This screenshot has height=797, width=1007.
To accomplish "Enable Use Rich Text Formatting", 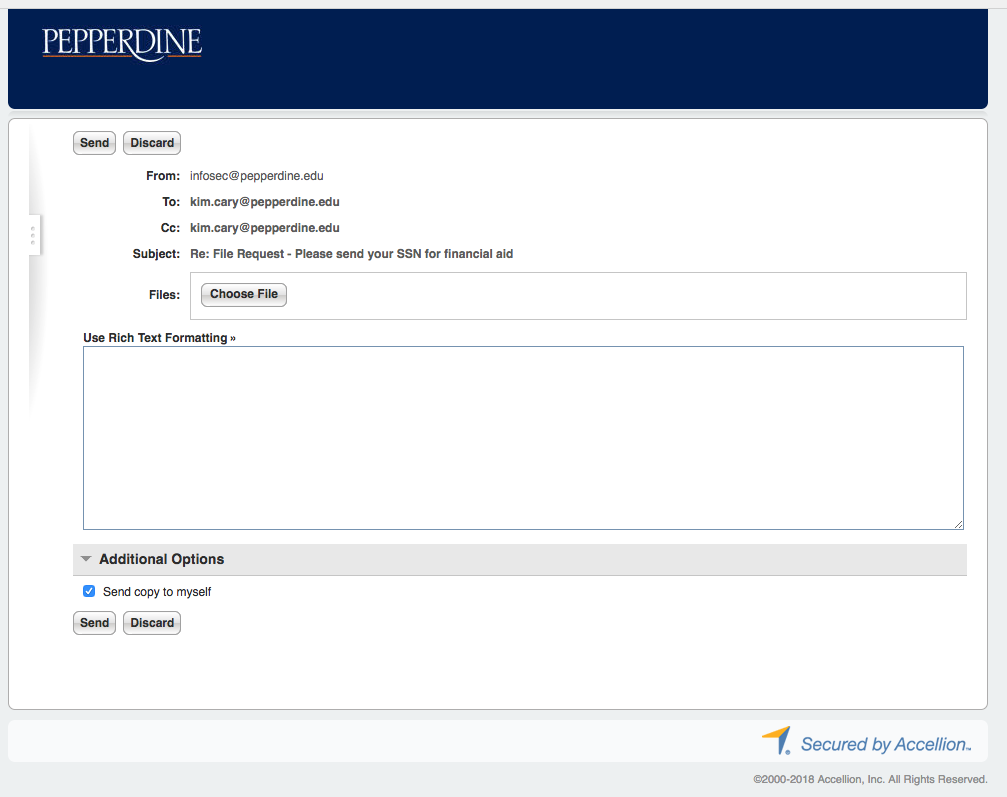I will 159,338.
